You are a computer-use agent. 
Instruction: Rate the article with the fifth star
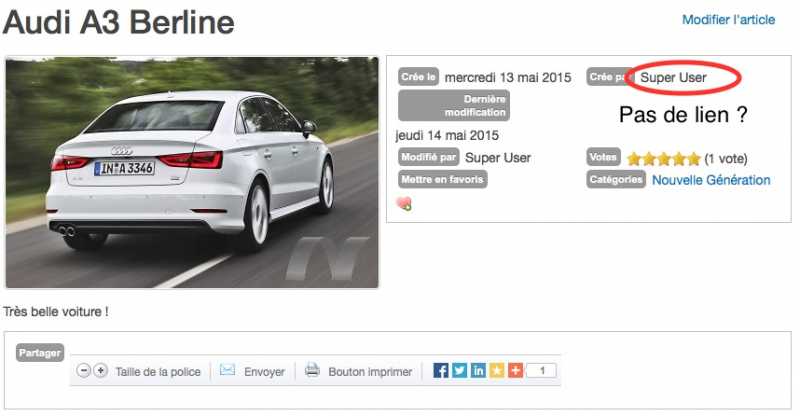click(x=693, y=159)
